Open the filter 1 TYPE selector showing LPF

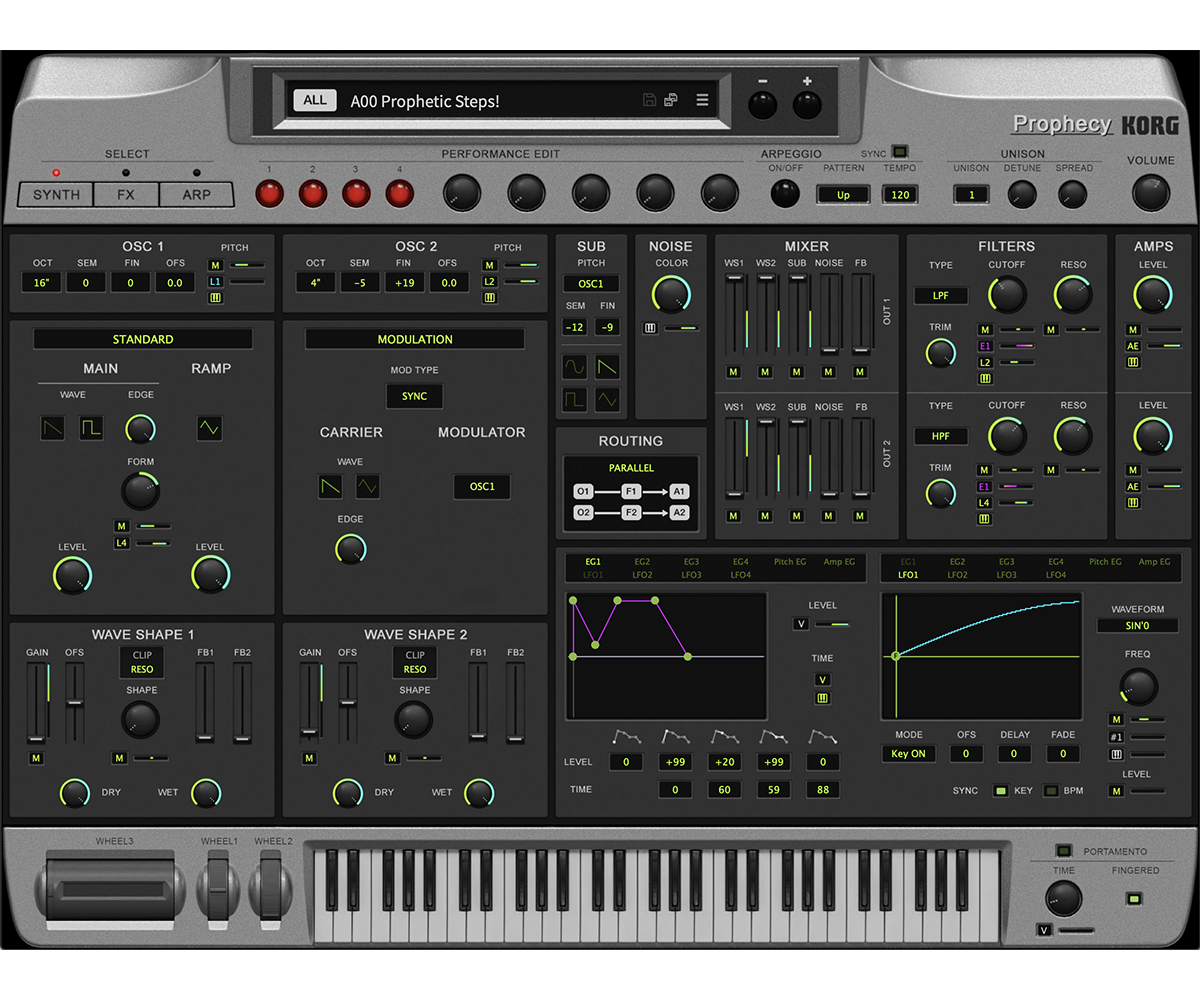(x=940, y=296)
